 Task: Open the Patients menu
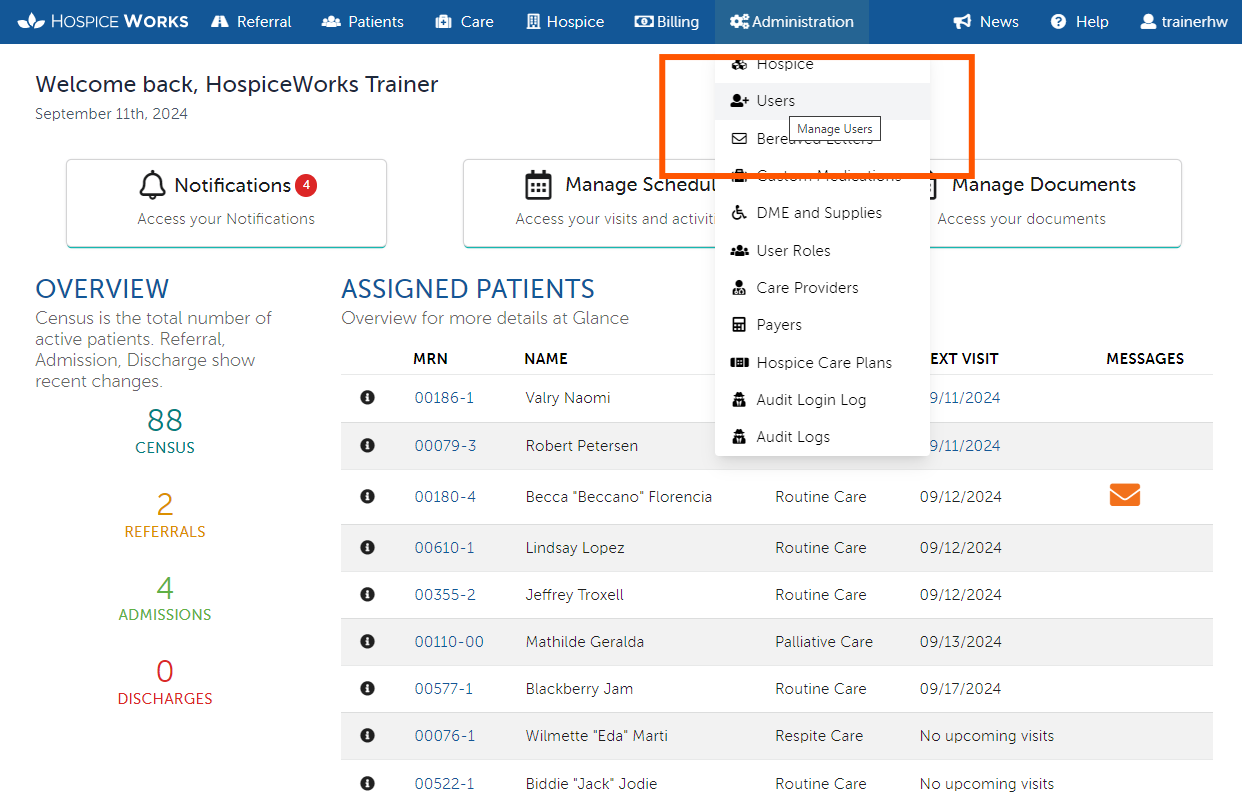pyautogui.click(x=363, y=21)
